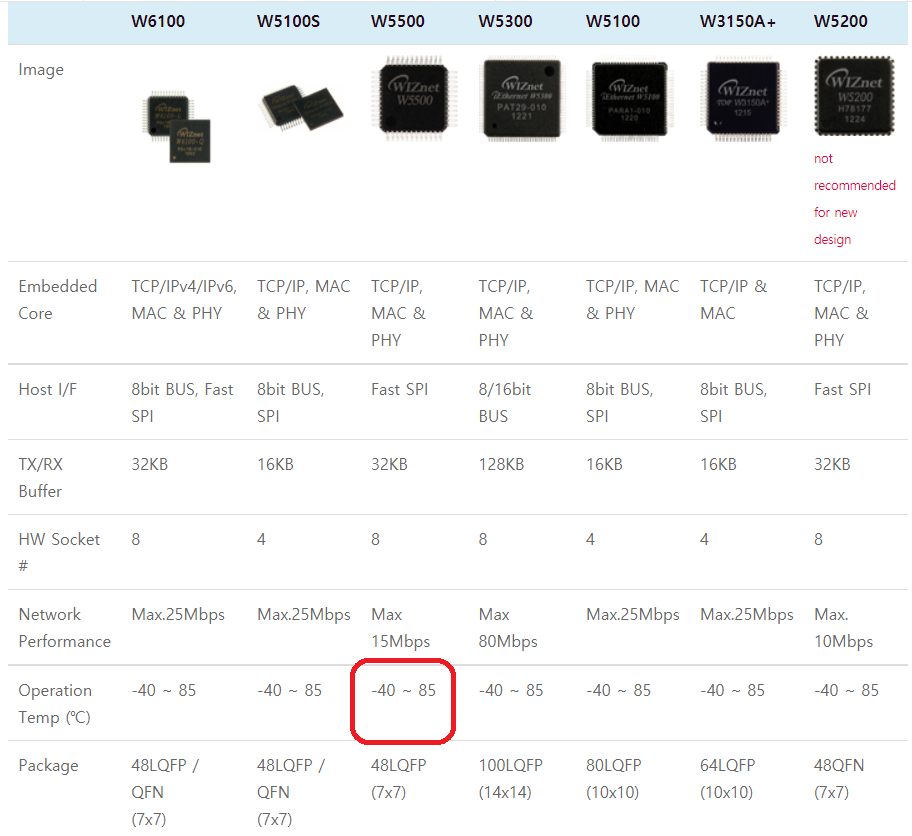Click W6100's '8bit BUS, Fast SPI' cell
Viewport: 912px width, 836px height.
182,403
